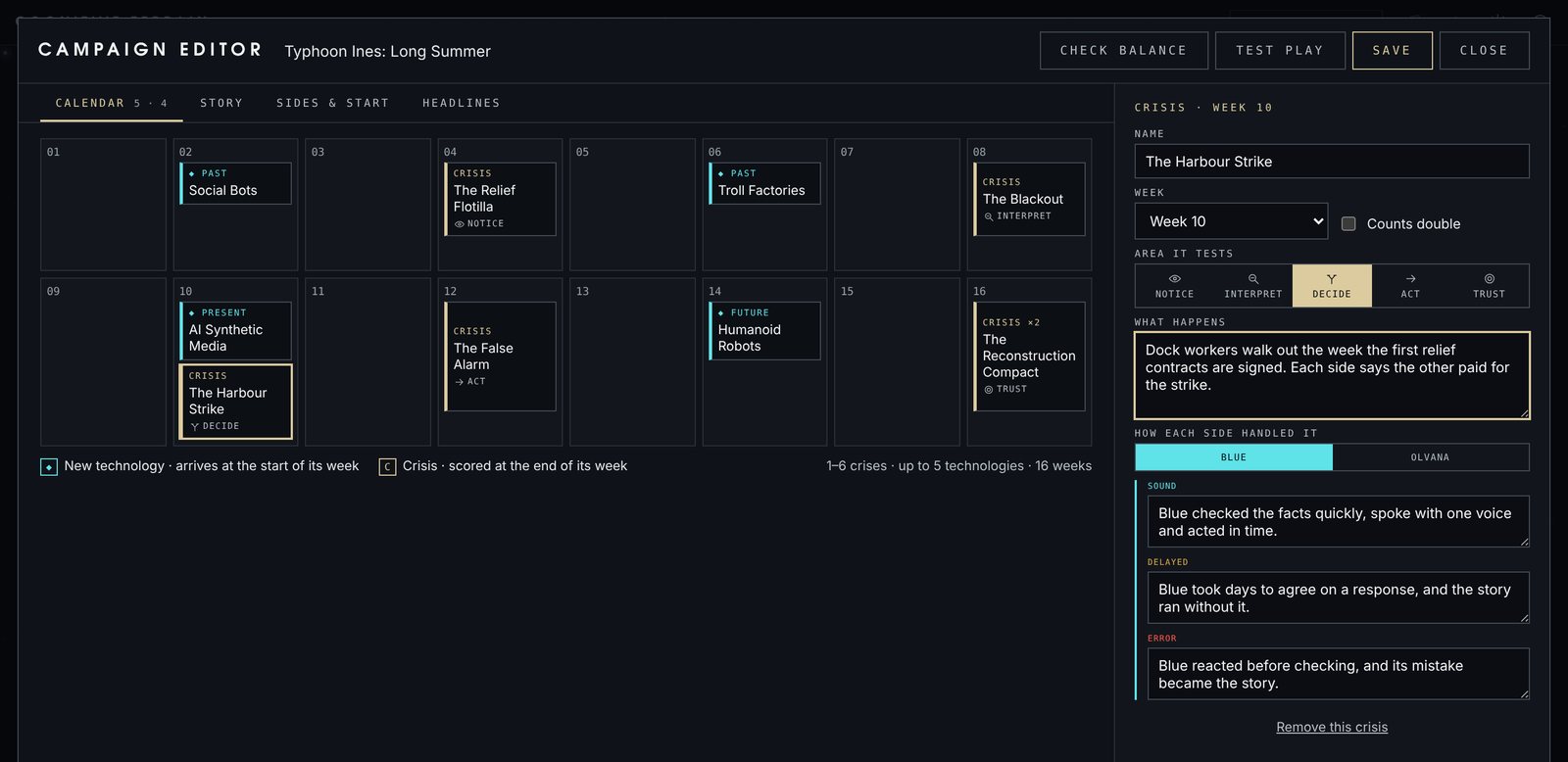Image resolution: width=1568 pixels, height=762 pixels.
Task: Open the Headlines tab
Action: point(461,103)
